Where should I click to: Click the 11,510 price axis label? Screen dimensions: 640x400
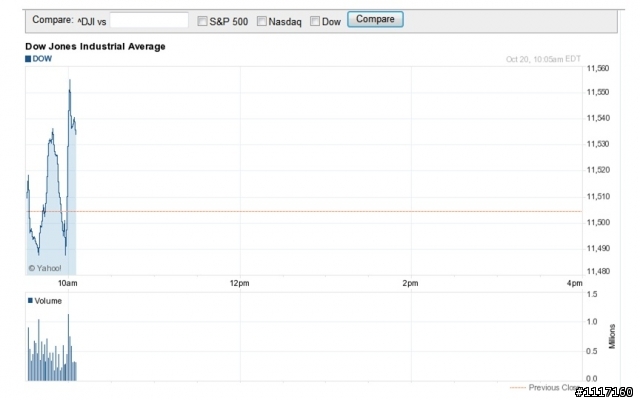tap(598, 197)
